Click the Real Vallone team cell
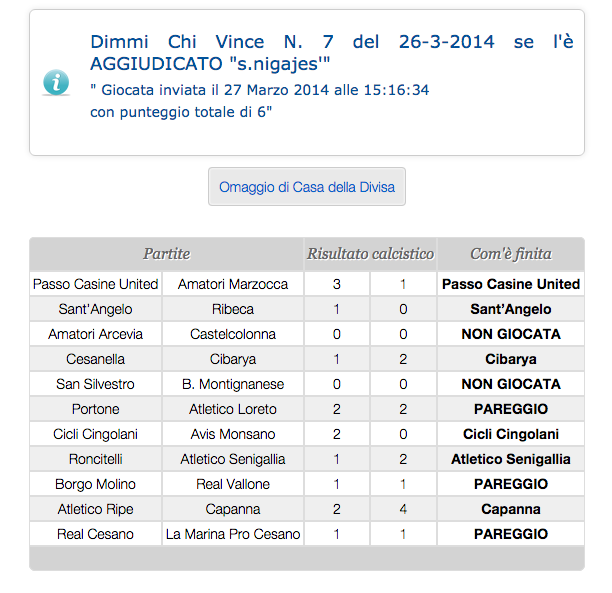 coord(233,484)
